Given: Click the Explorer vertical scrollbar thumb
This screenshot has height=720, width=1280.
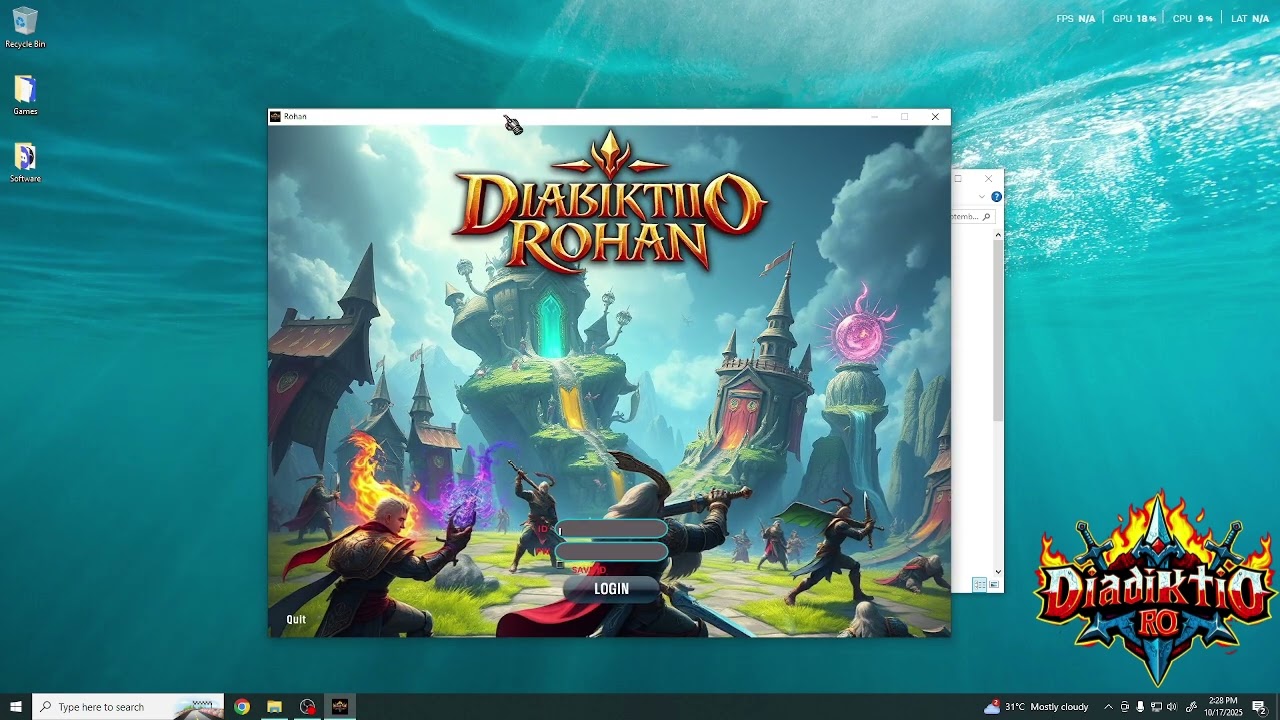Looking at the screenshot, I should pyautogui.click(x=997, y=331).
